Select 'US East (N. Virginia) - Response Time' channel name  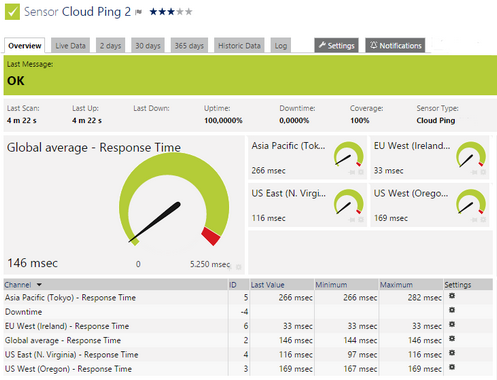[x=71, y=355]
